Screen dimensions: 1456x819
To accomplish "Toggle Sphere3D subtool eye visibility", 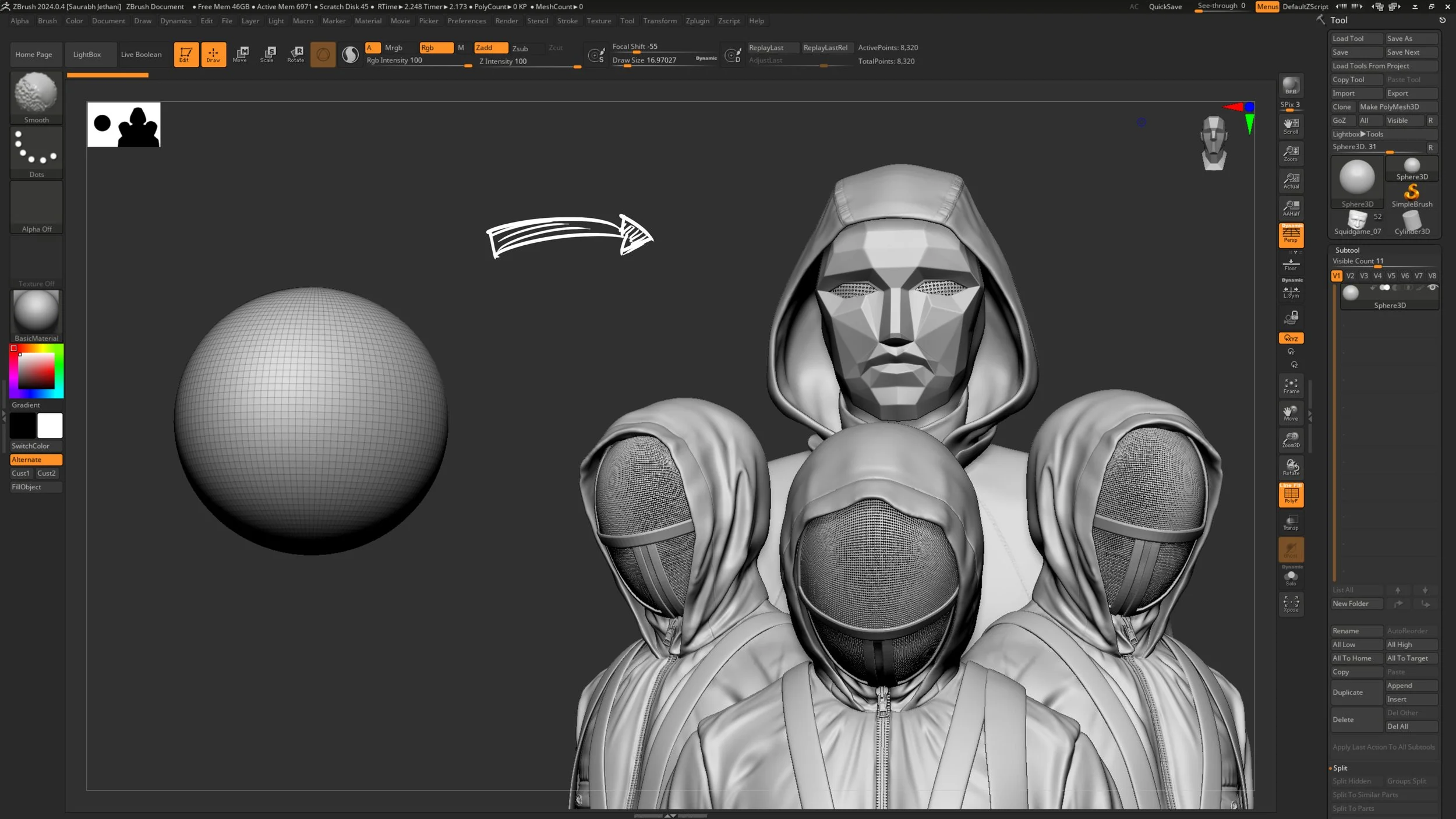I will pos(1432,287).
